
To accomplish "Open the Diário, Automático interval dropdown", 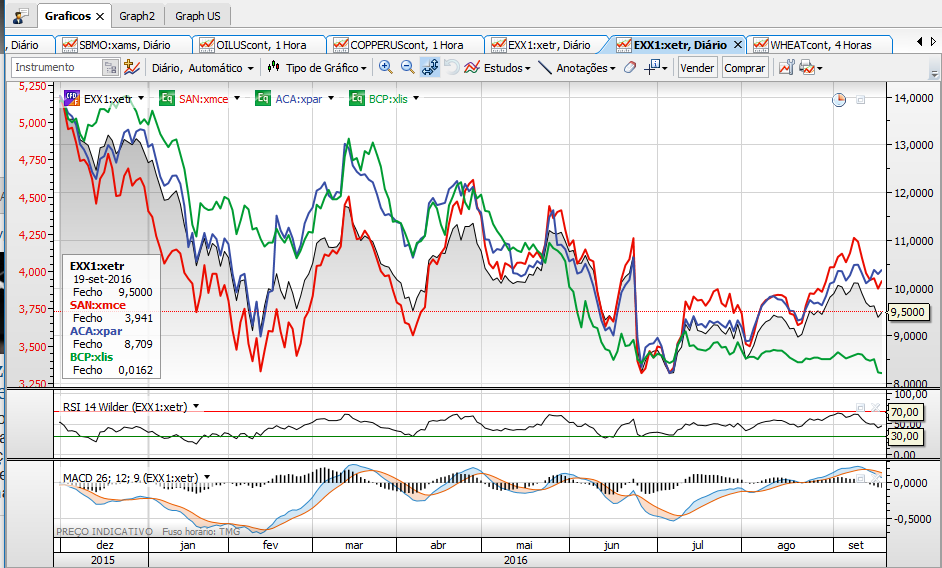I will pos(201,68).
